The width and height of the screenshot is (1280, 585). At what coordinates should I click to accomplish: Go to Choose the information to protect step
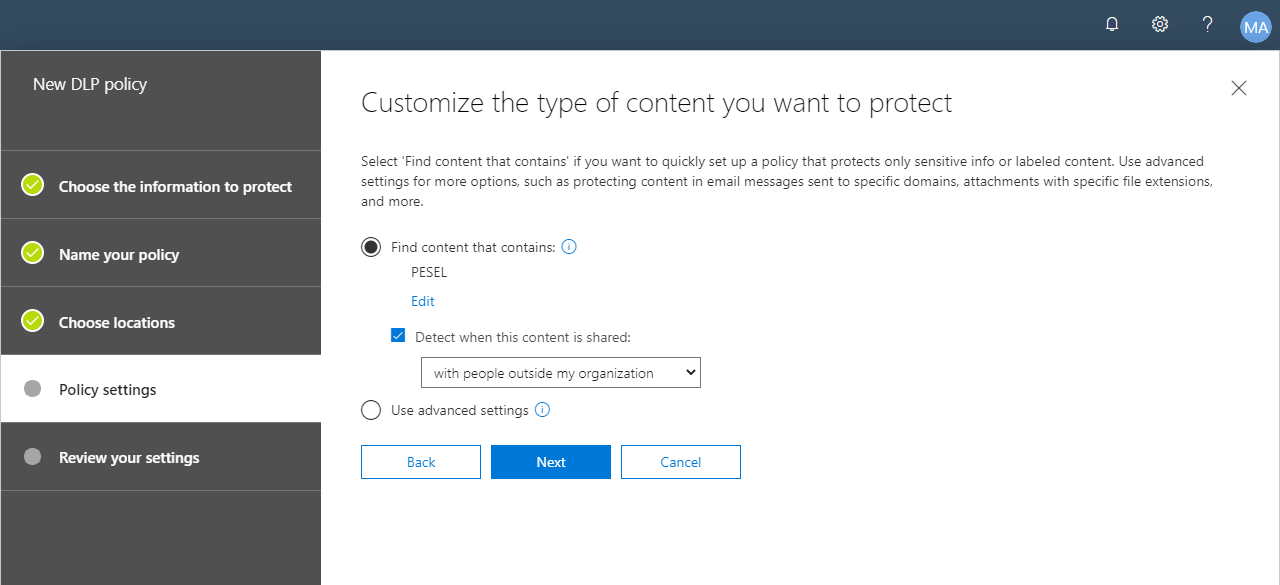160,185
